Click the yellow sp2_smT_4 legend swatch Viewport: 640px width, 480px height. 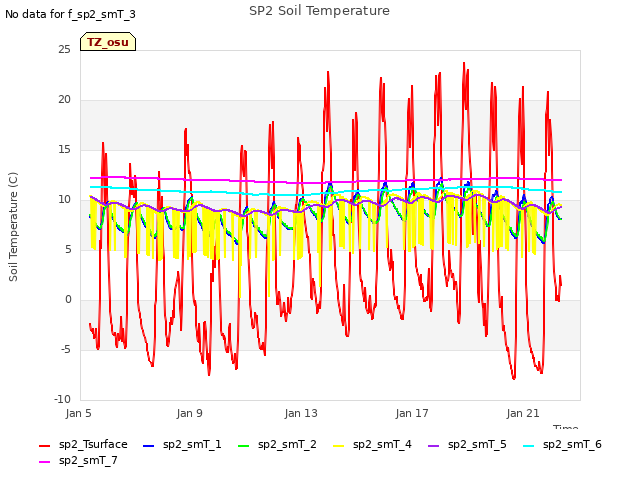(x=338, y=446)
